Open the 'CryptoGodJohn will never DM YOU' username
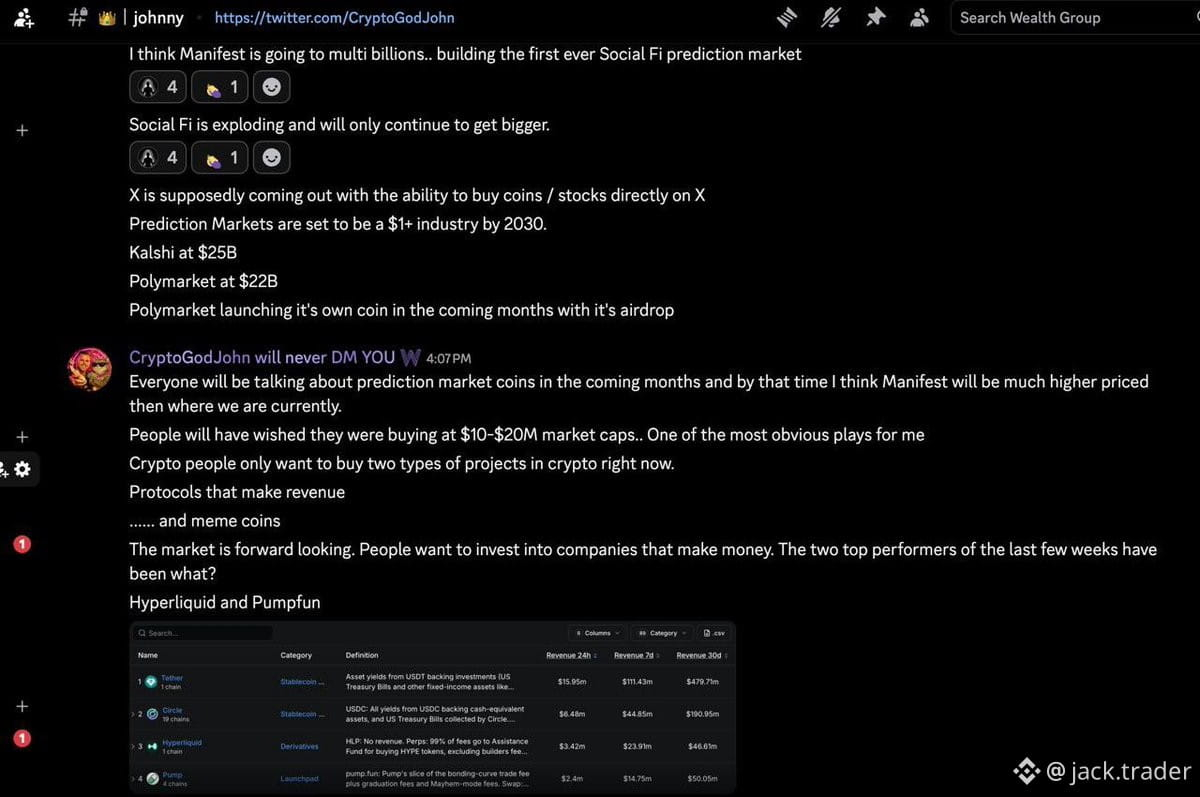This screenshot has height=797, width=1200. tap(262, 357)
